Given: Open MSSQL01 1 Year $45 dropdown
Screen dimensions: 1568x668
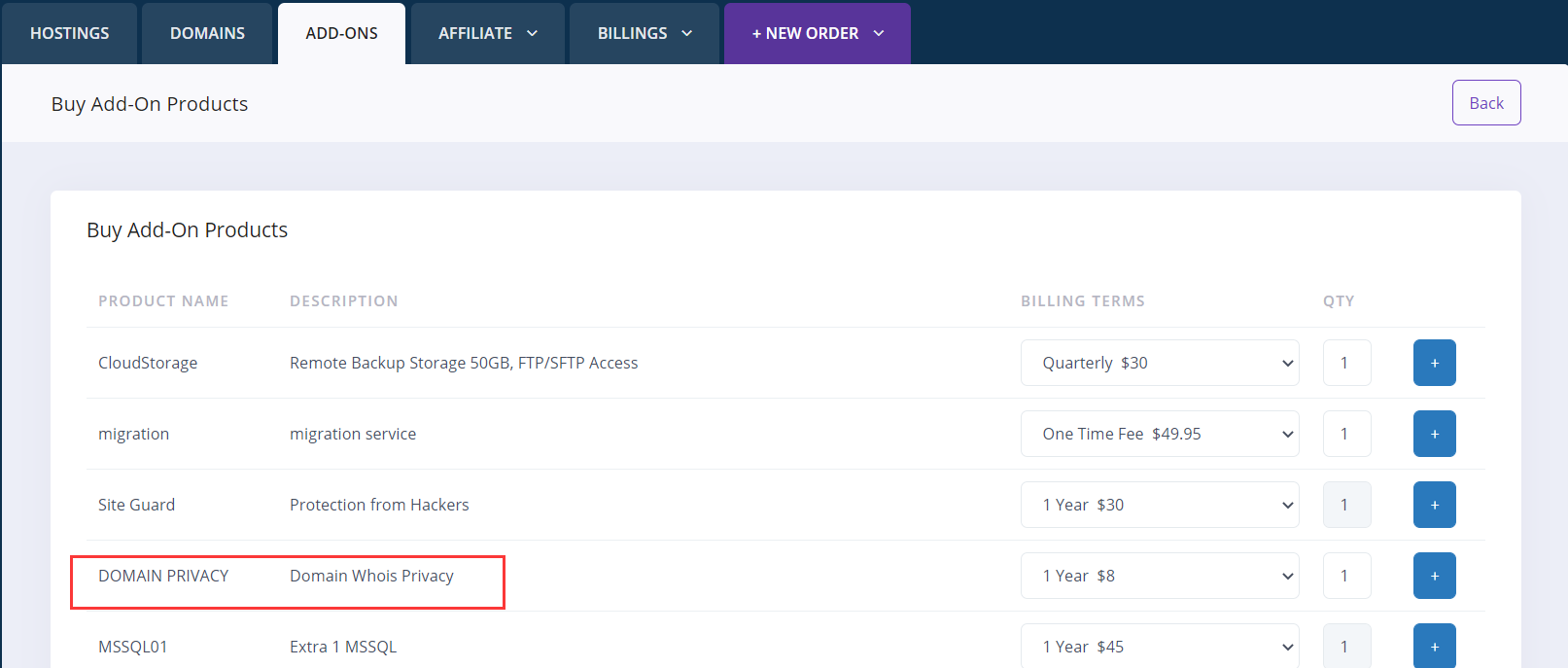Looking at the screenshot, I should coord(1159,647).
